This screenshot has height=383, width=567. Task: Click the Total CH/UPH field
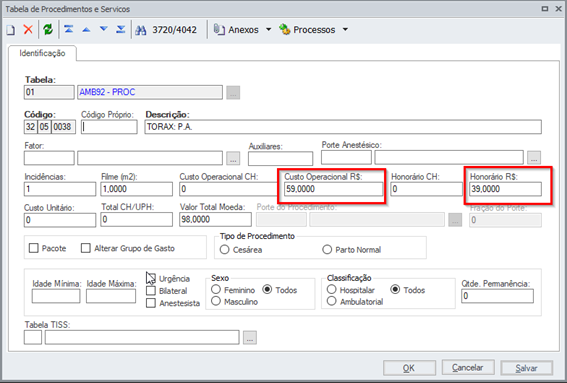(x=137, y=220)
